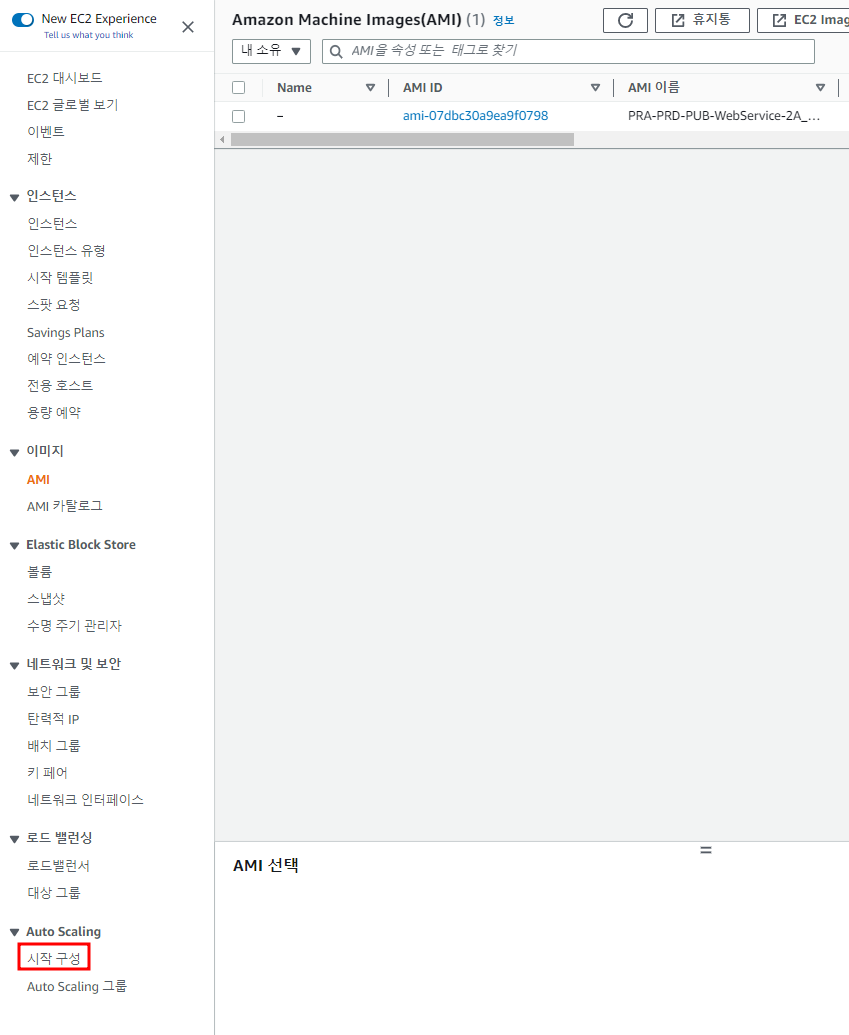Image resolution: width=849 pixels, height=1035 pixels.
Task: Open 보안 그룹
Action: pyautogui.click(x=53, y=691)
